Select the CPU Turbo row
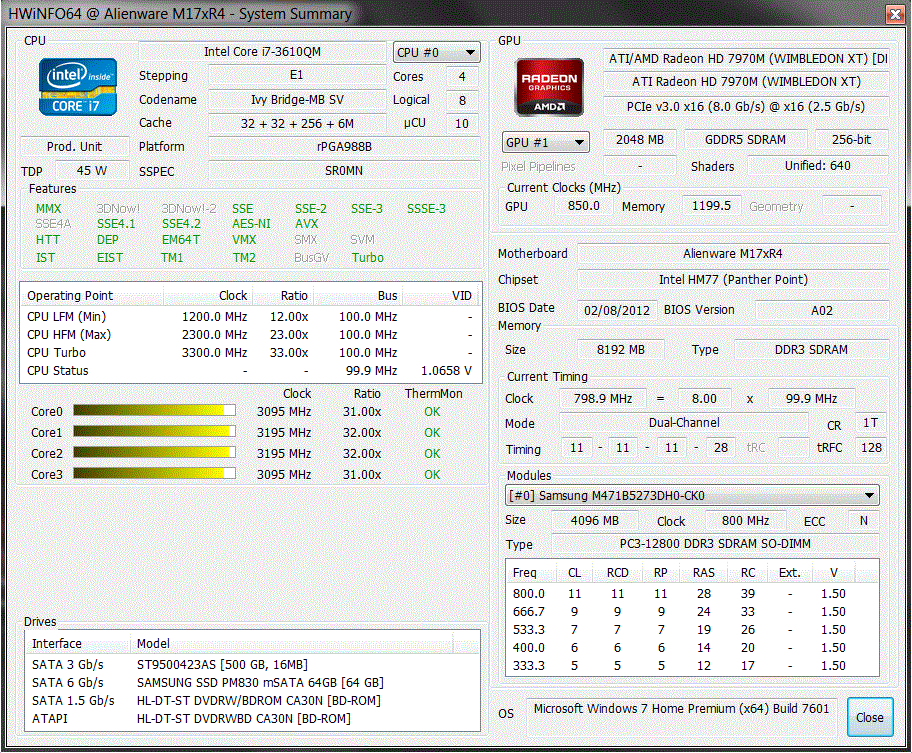The image size is (912, 753). [251, 353]
